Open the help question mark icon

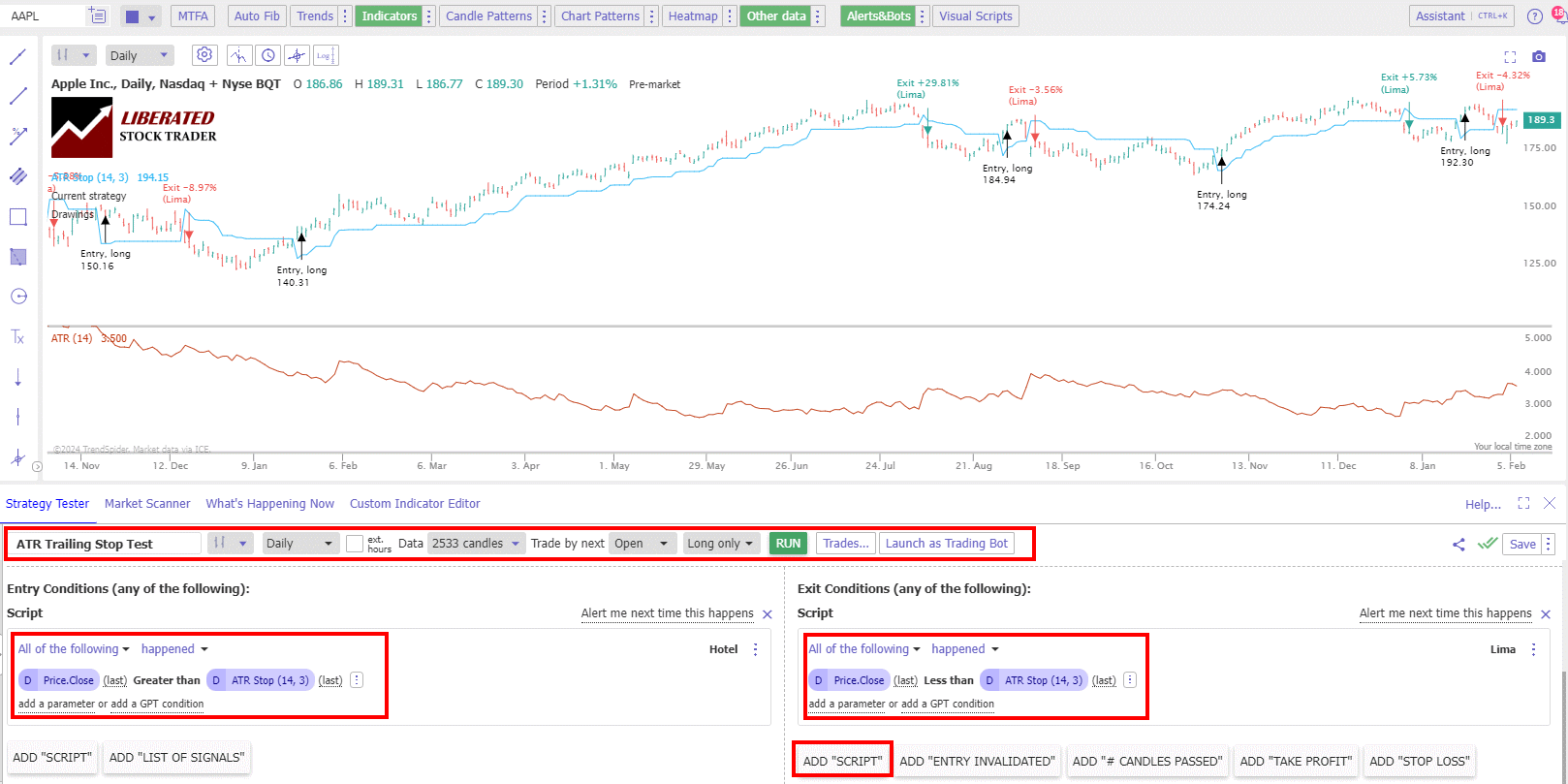pos(1535,16)
